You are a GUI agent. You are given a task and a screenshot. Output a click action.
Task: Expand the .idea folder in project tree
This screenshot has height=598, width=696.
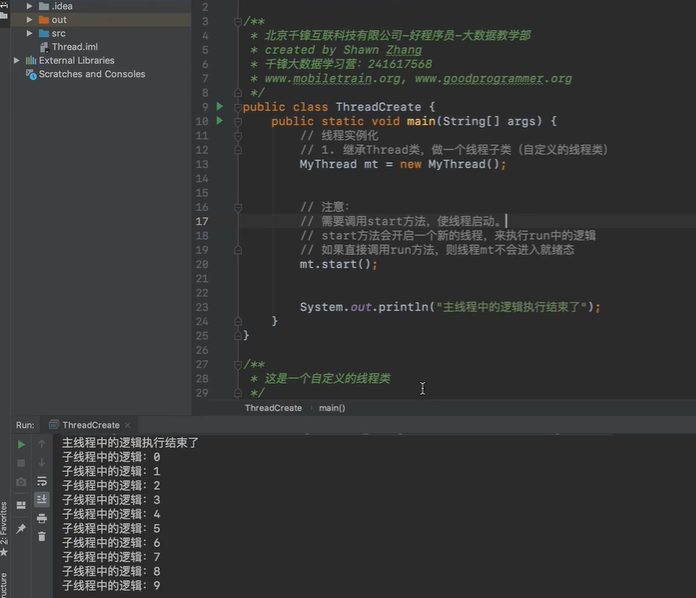click(x=29, y=6)
